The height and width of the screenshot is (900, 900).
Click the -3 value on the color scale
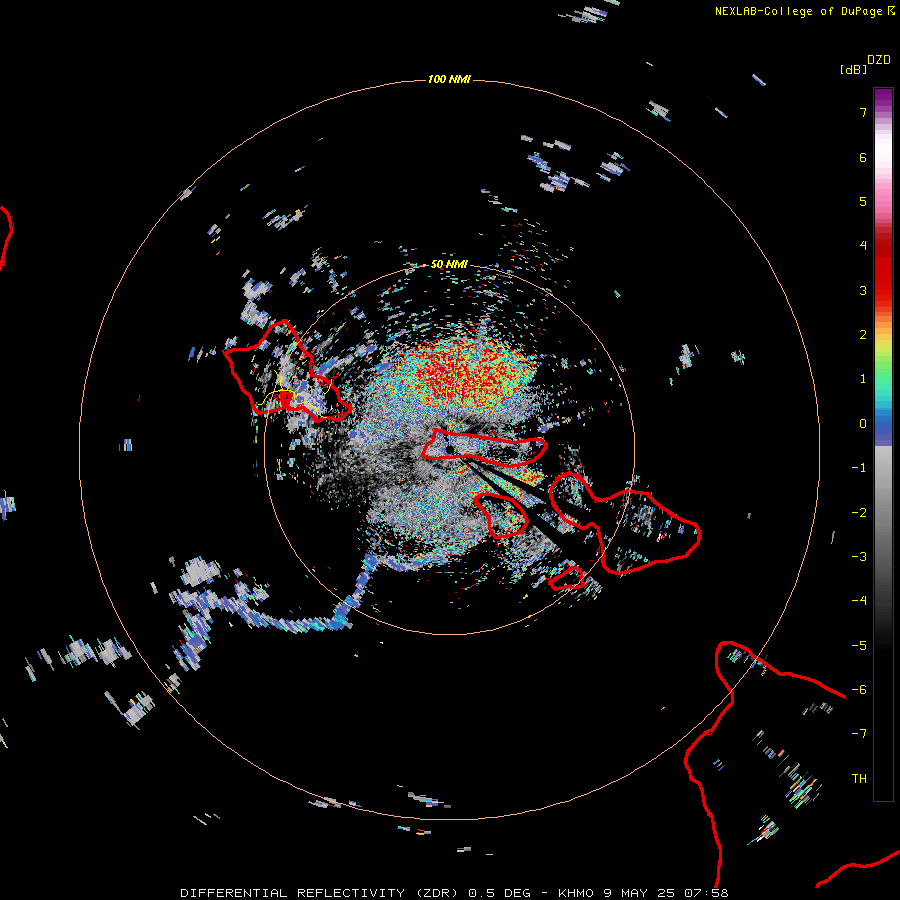[859, 557]
